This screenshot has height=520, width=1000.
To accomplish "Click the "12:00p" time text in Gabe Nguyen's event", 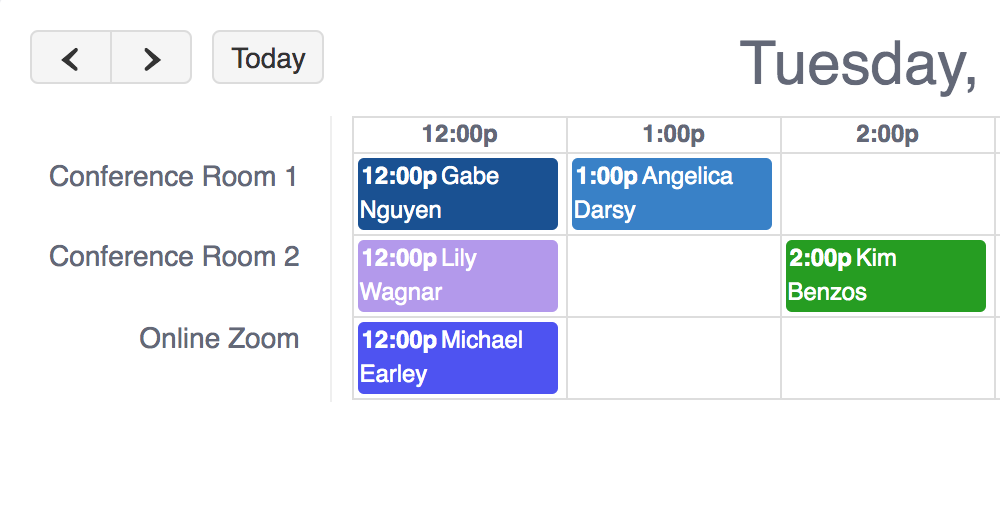I will pos(399,177).
